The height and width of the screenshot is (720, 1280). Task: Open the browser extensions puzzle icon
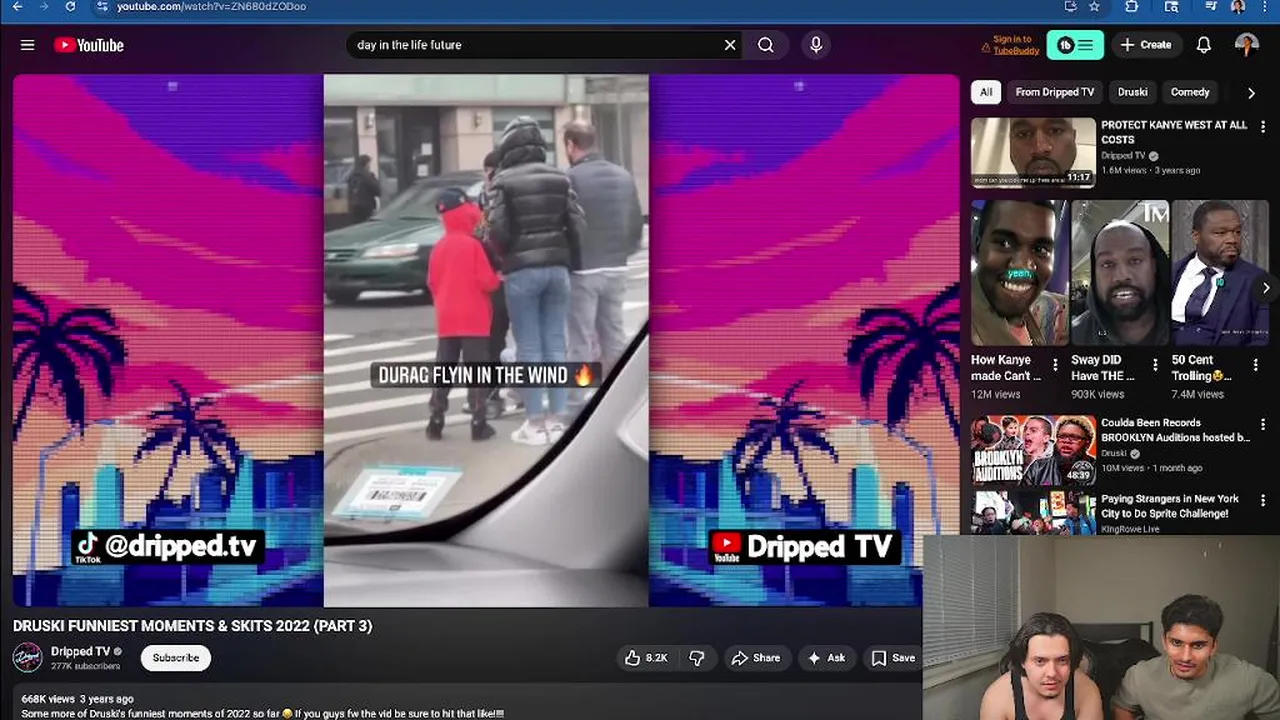tap(1132, 6)
